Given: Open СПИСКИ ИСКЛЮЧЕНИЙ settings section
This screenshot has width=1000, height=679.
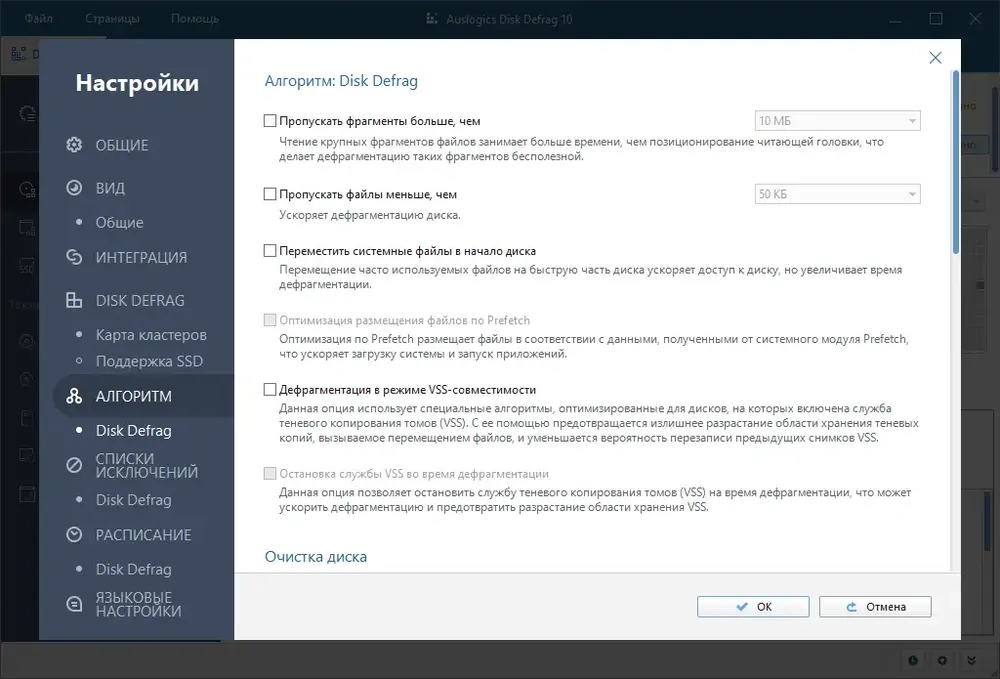Looking at the screenshot, I should tap(147, 465).
